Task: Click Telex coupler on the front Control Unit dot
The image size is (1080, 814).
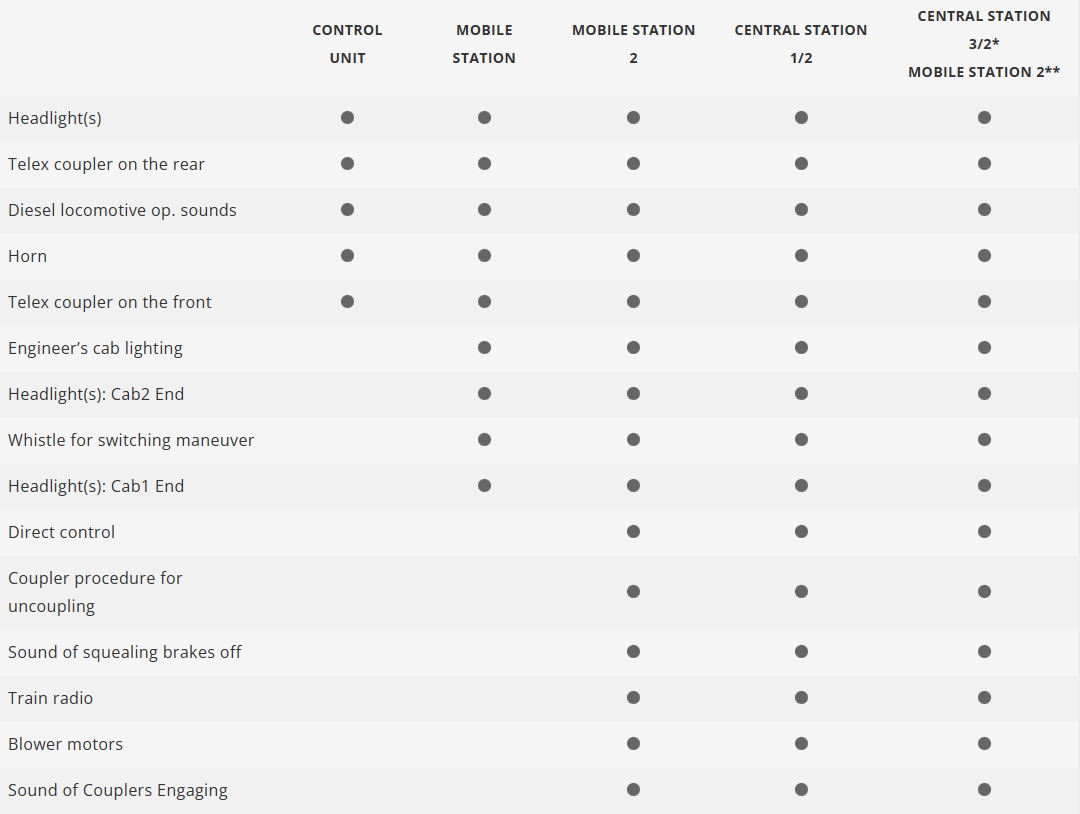Action: [x=347, y=302]
